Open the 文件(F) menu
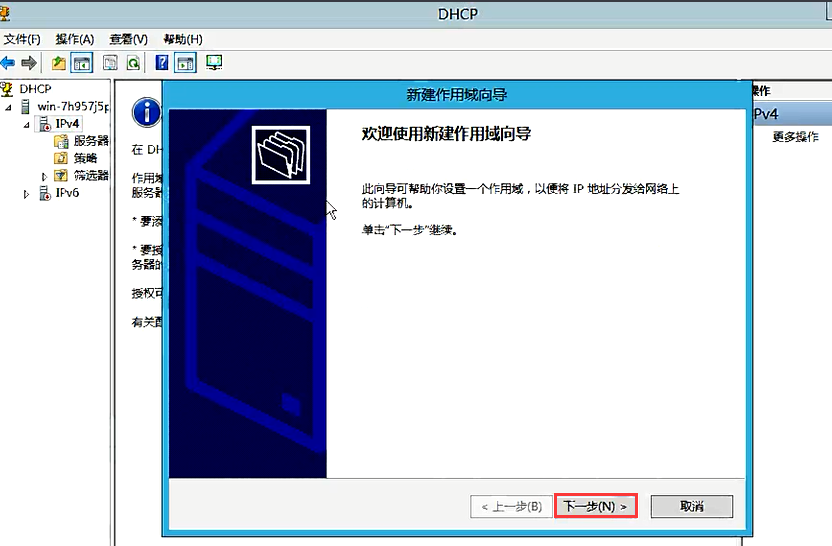 coord(22,39)
